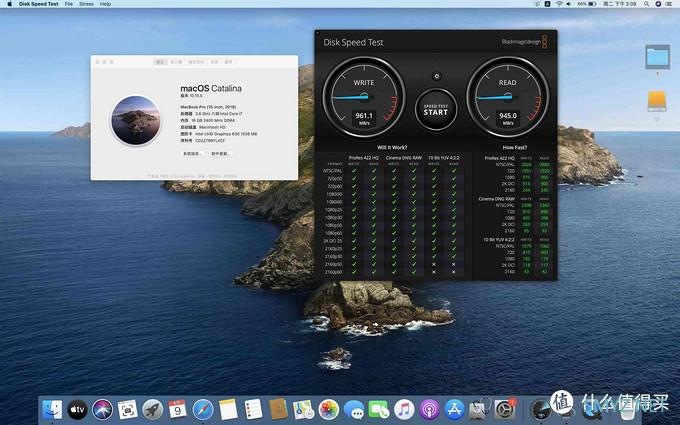This screenshot has width=680, height=425.
Task: Click System Report button in About This Mac
Action: (x=192, y=154)
